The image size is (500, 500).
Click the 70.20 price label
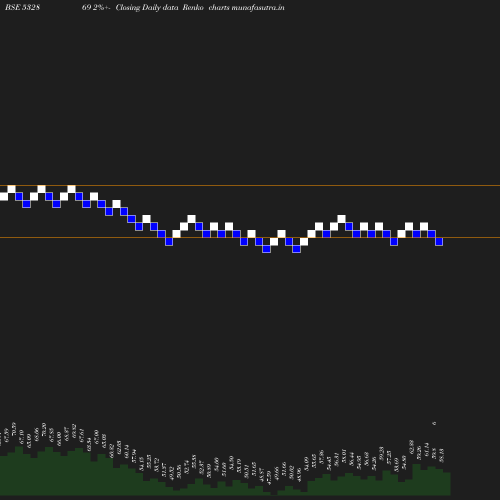44,429
